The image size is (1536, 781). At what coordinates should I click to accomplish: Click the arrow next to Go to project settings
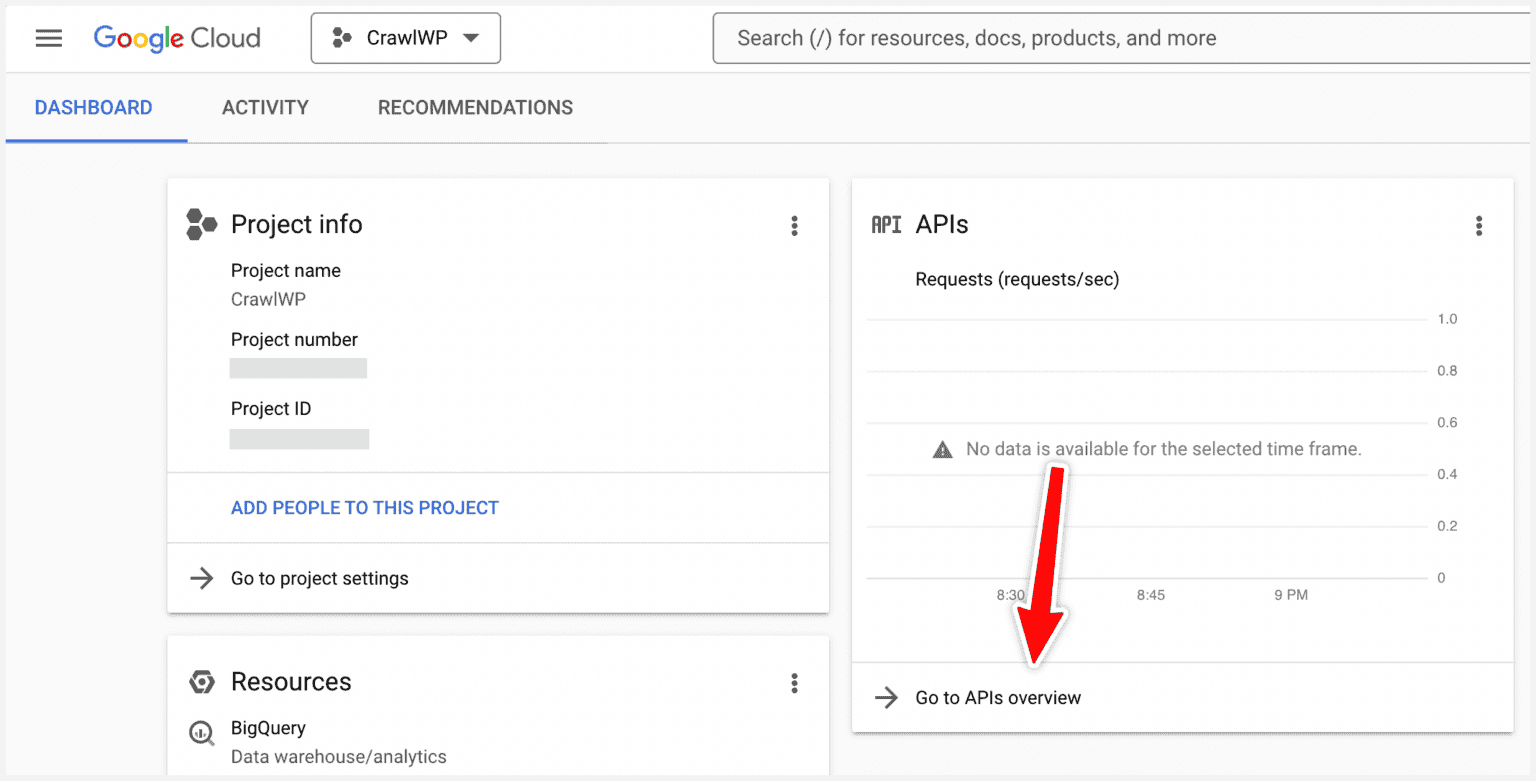tap(201, 578)
